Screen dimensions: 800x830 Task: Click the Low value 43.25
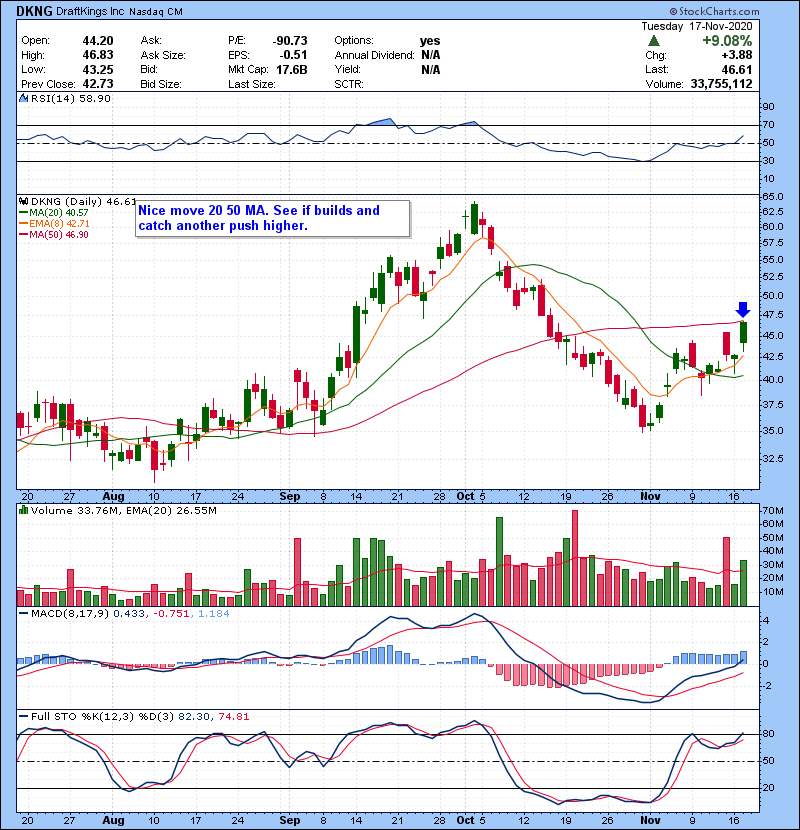(x=98, y=69)
